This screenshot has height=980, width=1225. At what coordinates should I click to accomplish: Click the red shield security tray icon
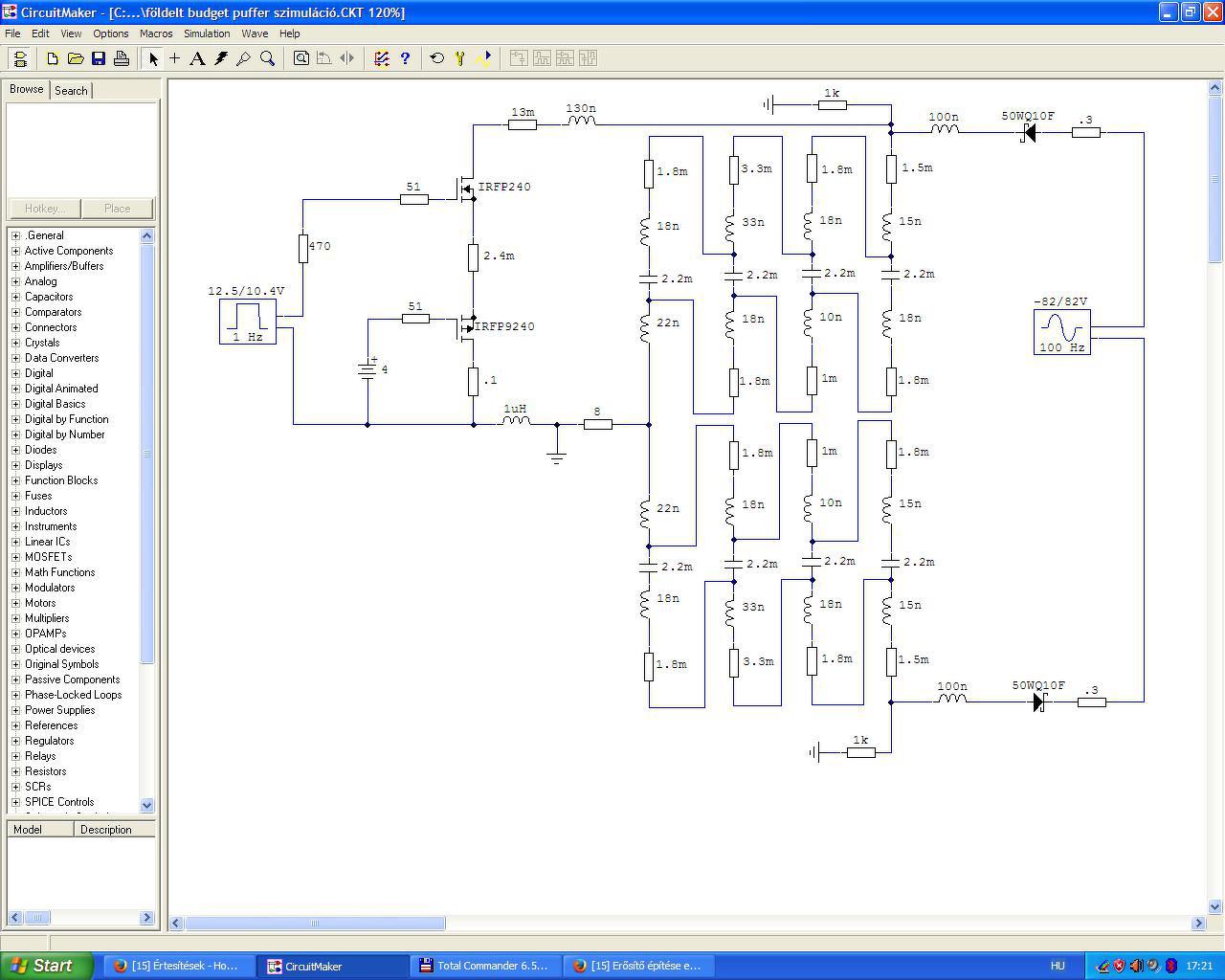pos(1118,966)
